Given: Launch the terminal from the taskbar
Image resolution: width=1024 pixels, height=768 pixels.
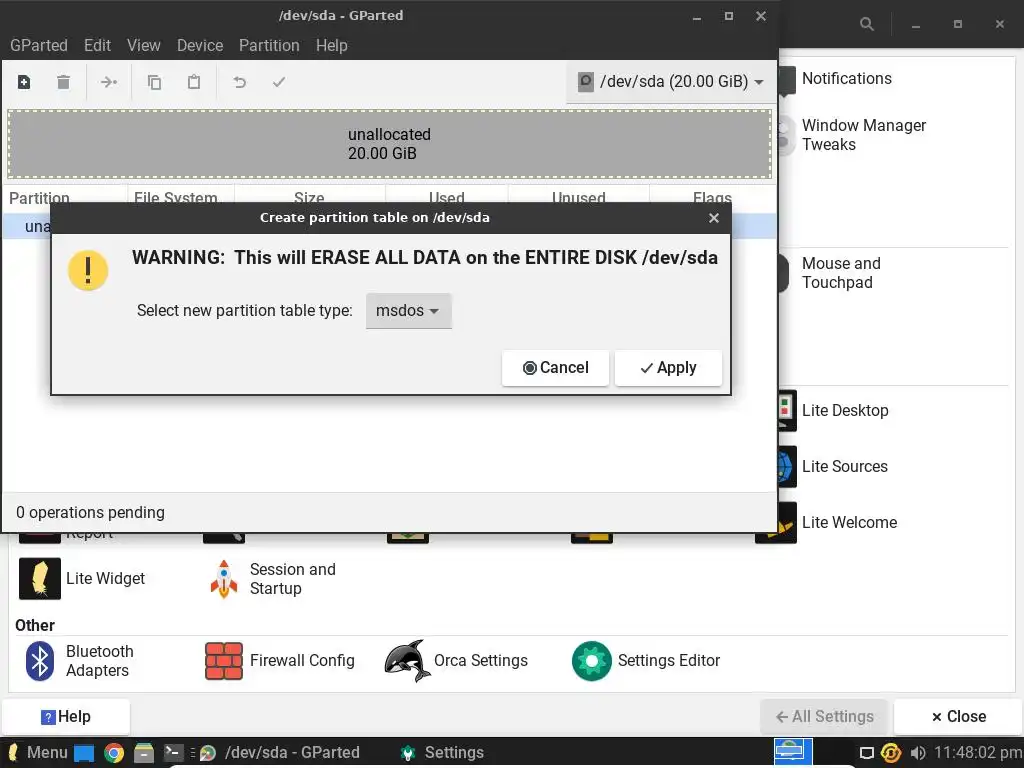Looking at the screenshot, I should 173,753.
